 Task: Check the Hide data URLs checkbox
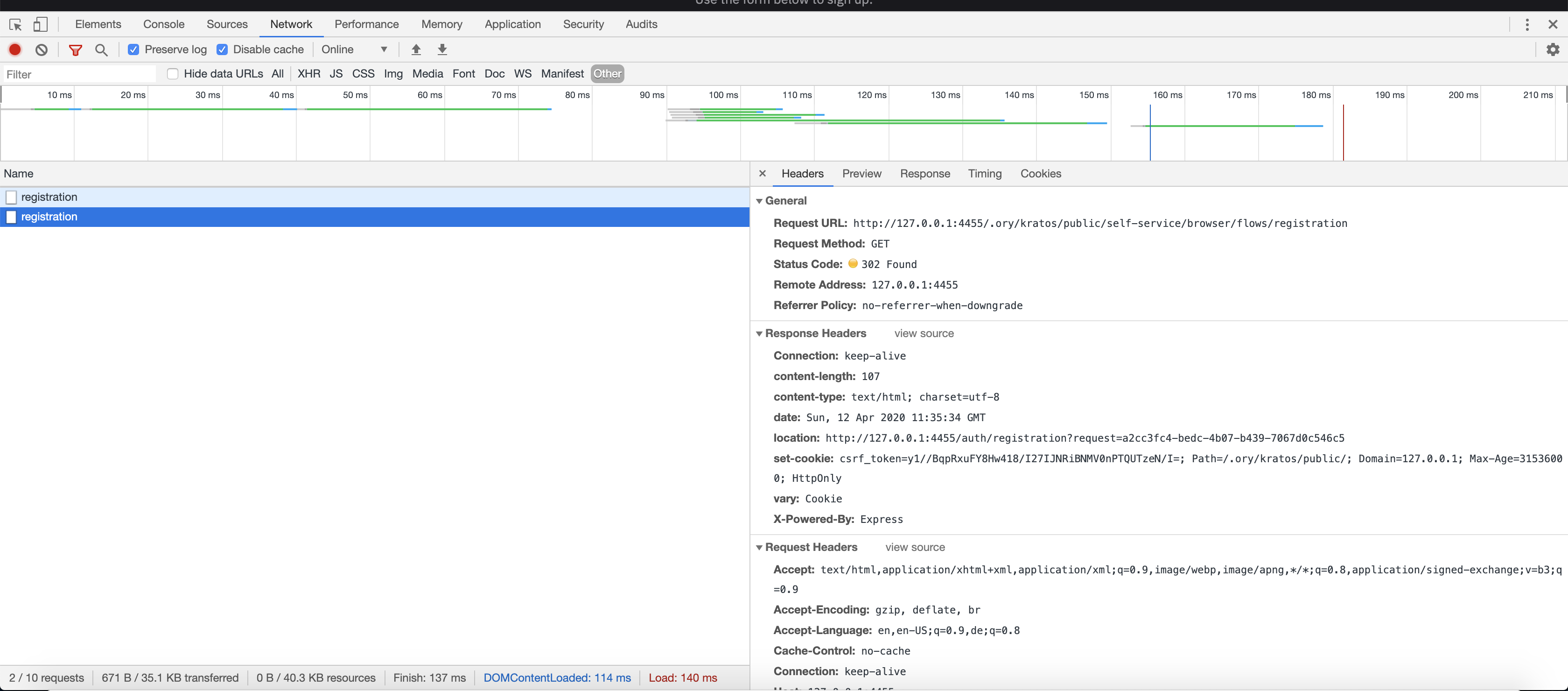172,73
